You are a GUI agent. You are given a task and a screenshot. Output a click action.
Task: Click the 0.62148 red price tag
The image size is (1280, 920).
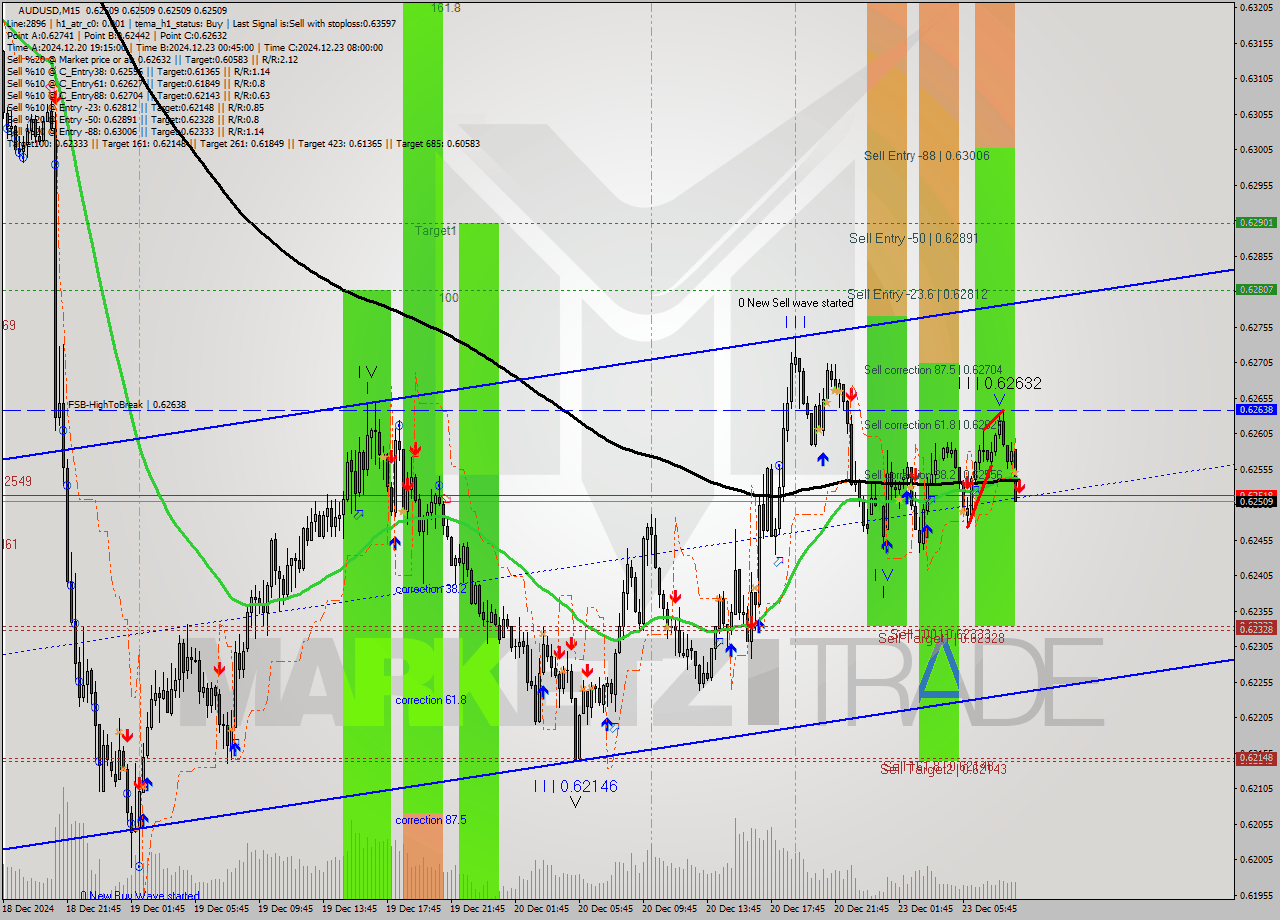click(x=1256, y=758)
